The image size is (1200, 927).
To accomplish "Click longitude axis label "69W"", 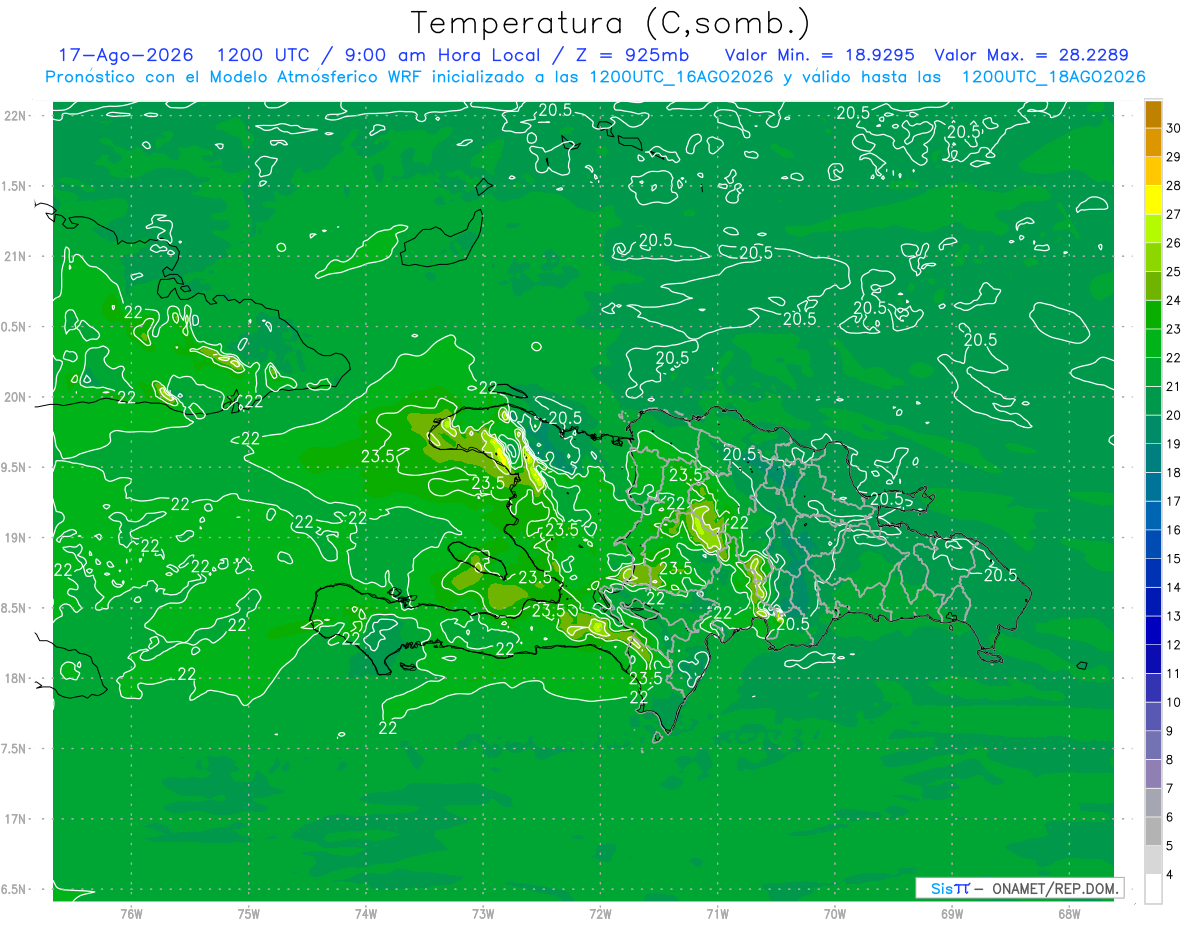I will coord(952,914).
